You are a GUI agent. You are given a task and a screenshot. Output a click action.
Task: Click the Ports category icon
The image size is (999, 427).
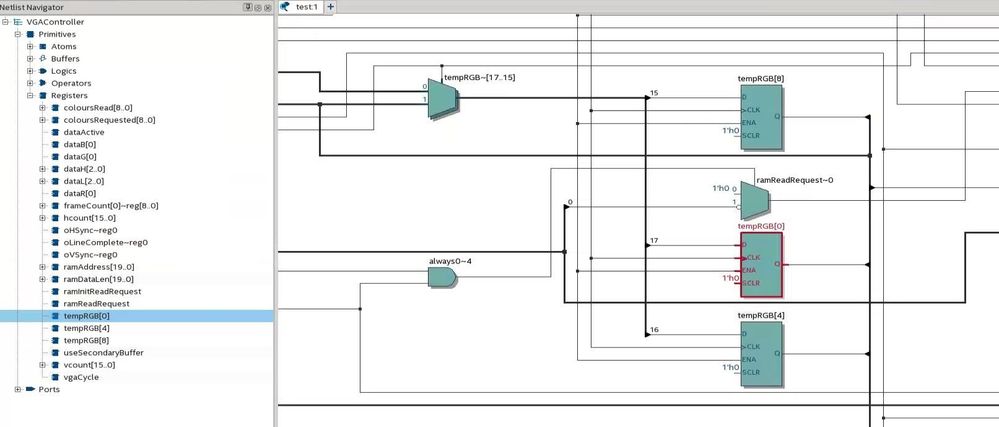click(30, 389)
